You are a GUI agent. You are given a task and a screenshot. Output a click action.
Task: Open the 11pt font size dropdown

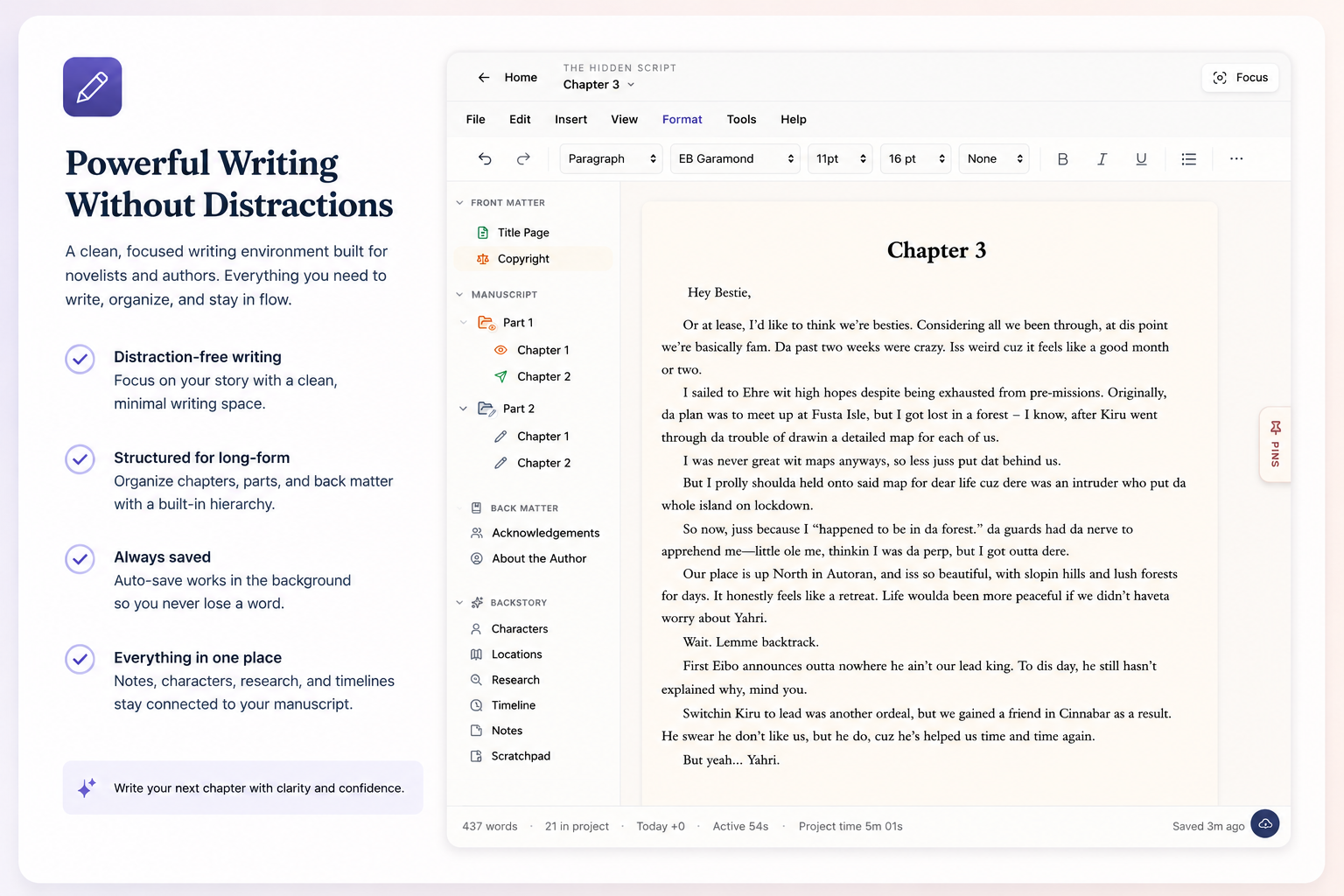(x=840, y=158)
